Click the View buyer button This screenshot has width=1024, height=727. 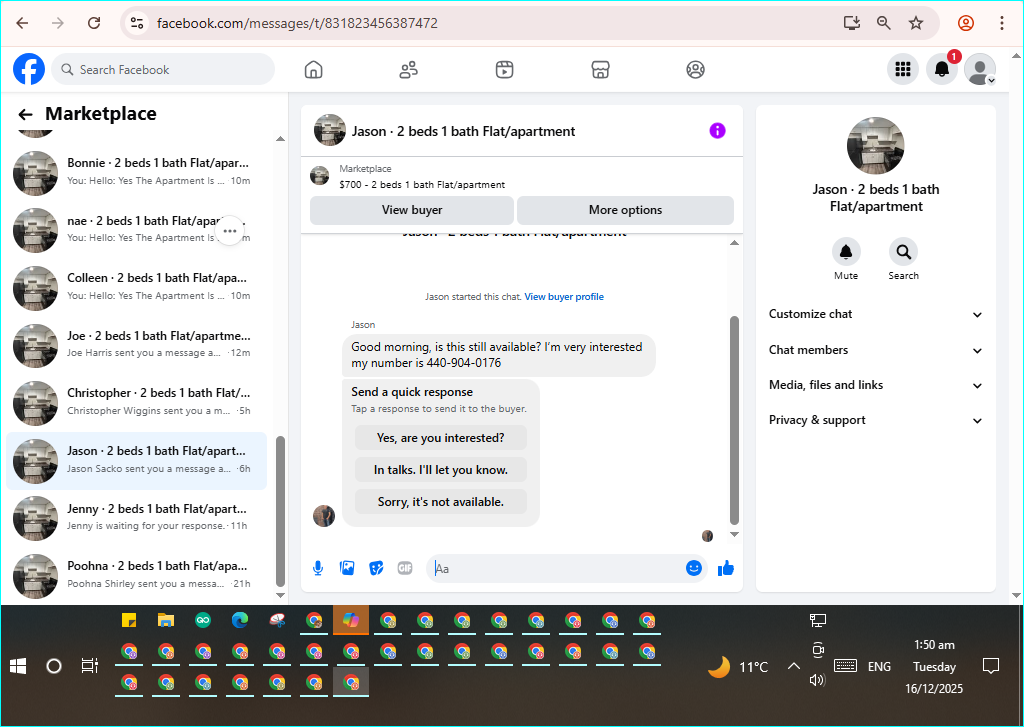coord(411,210)
